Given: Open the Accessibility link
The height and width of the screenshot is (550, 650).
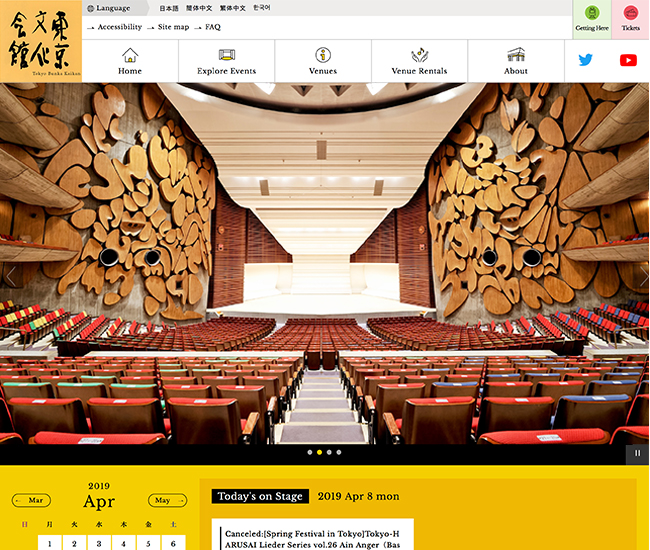Looking at the screenshot, I should [119, 27].
